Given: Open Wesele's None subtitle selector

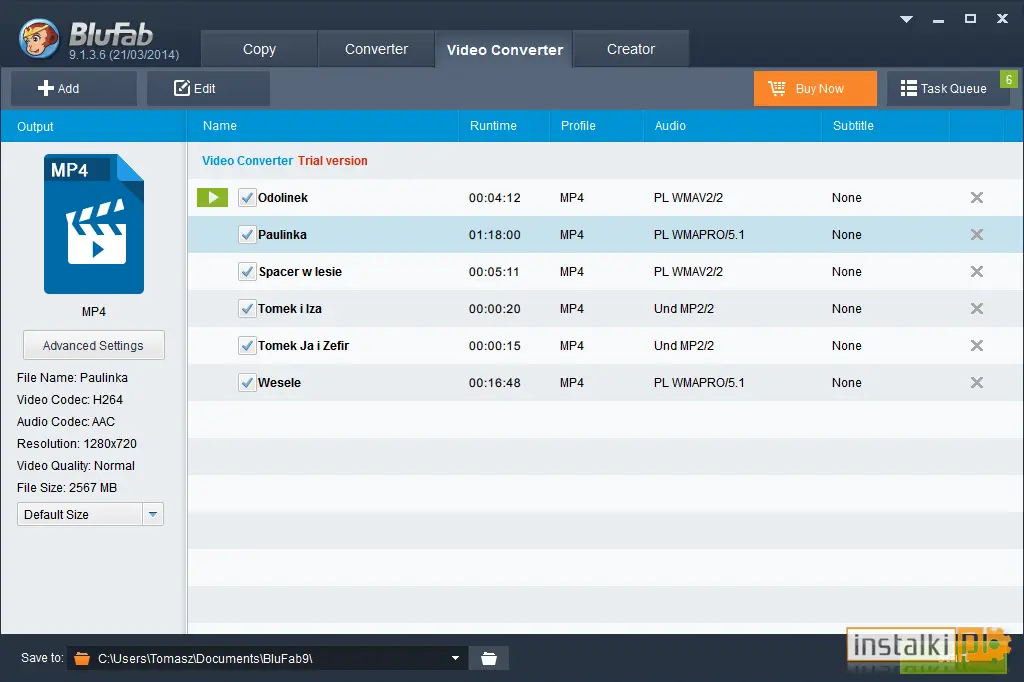Looking at the screenshot, I should point(846,383).
